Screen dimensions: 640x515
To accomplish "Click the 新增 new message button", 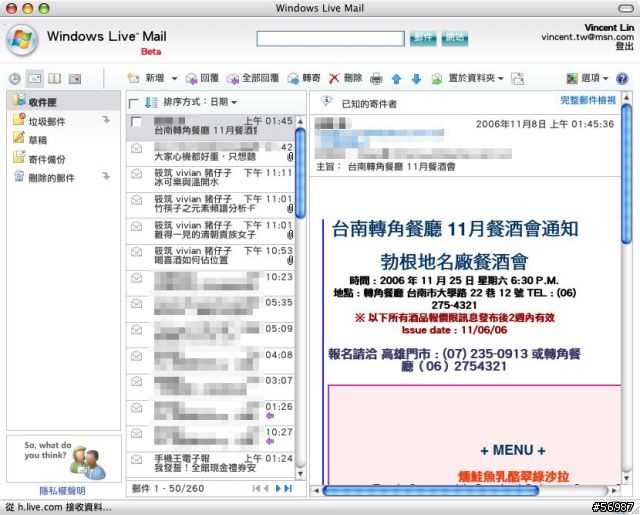I will 146,78.
